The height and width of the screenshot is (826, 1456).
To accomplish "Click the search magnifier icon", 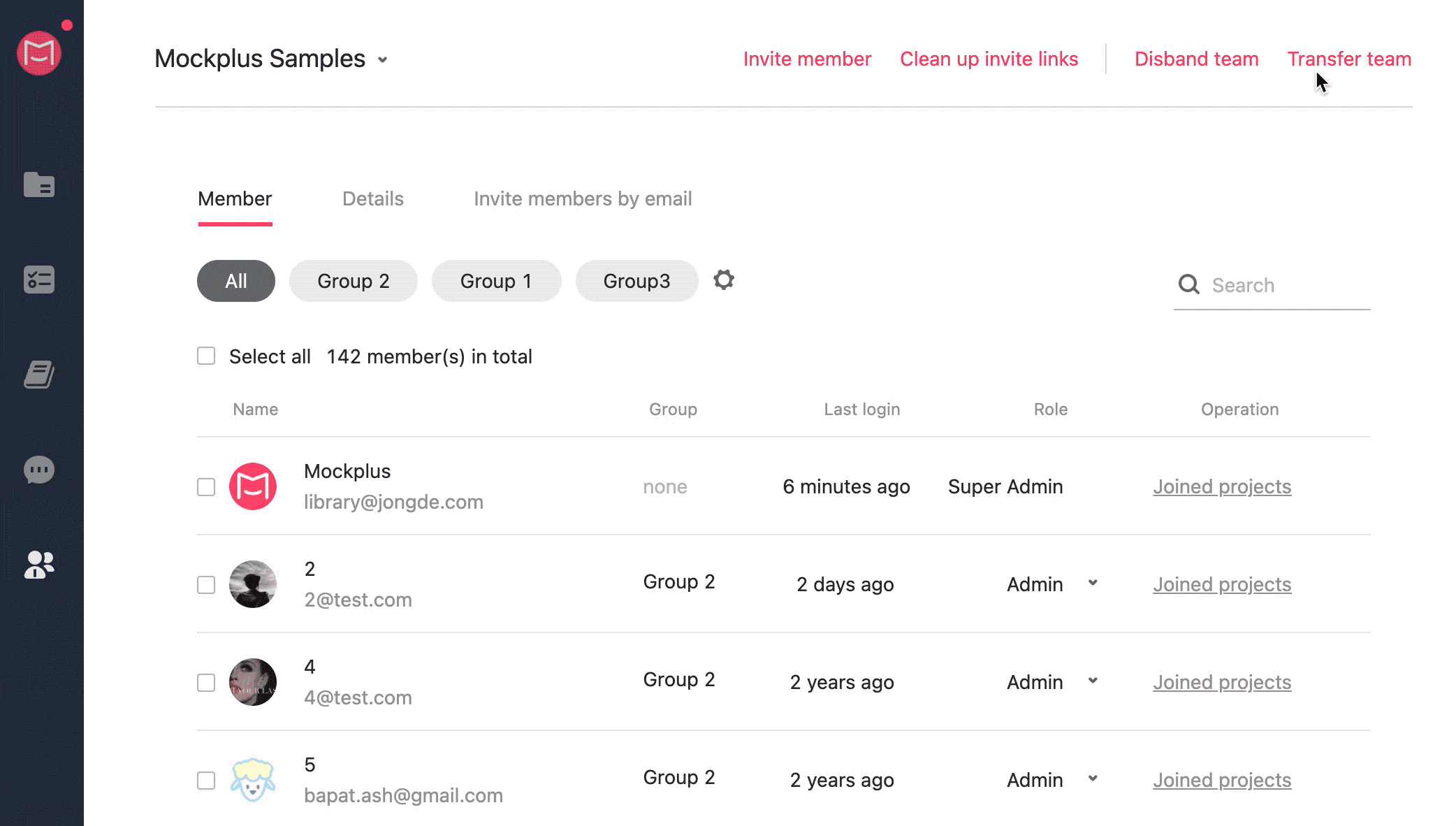I will point(1189,284).
